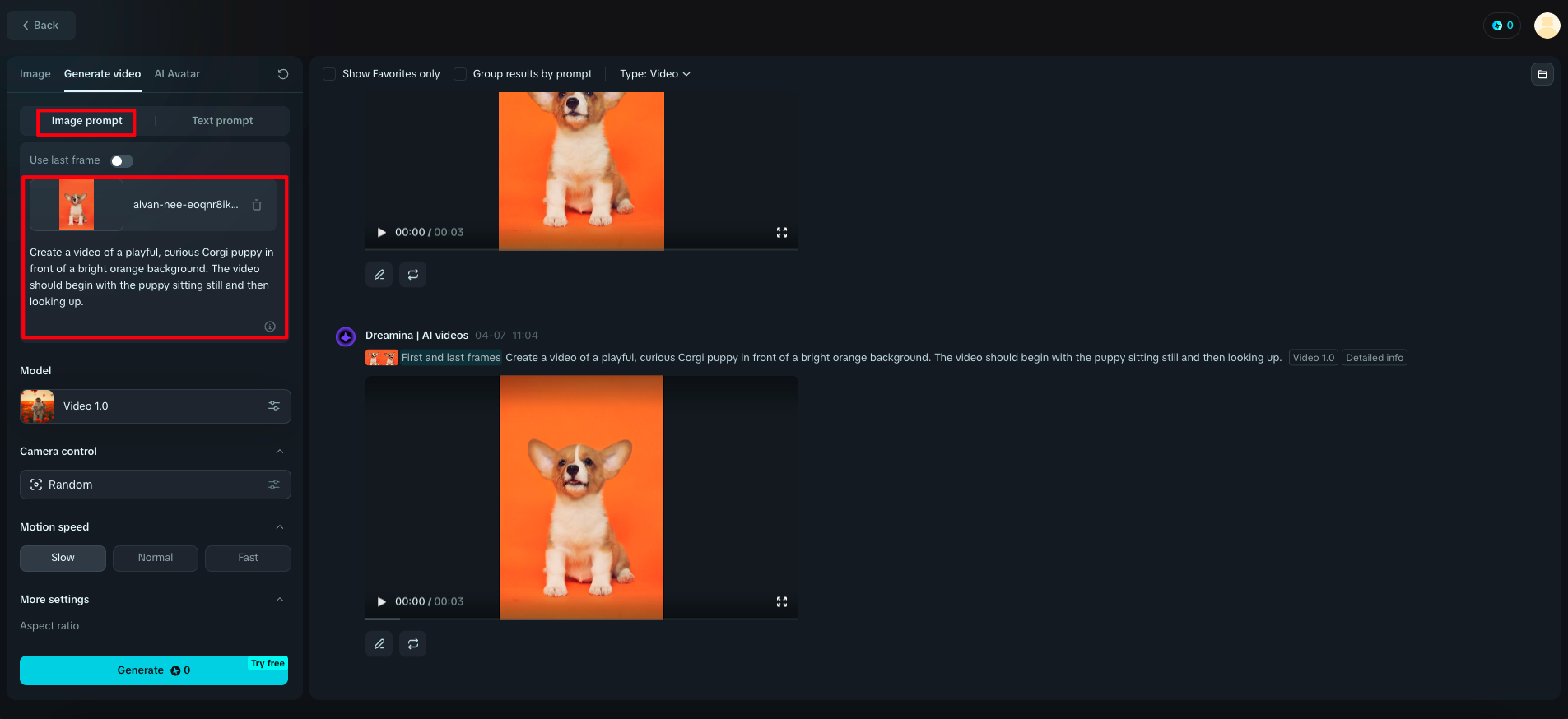1568x719 pixels.
Task: Delete the uploaded alvan-nee image with trash icon
Action: 257,205
